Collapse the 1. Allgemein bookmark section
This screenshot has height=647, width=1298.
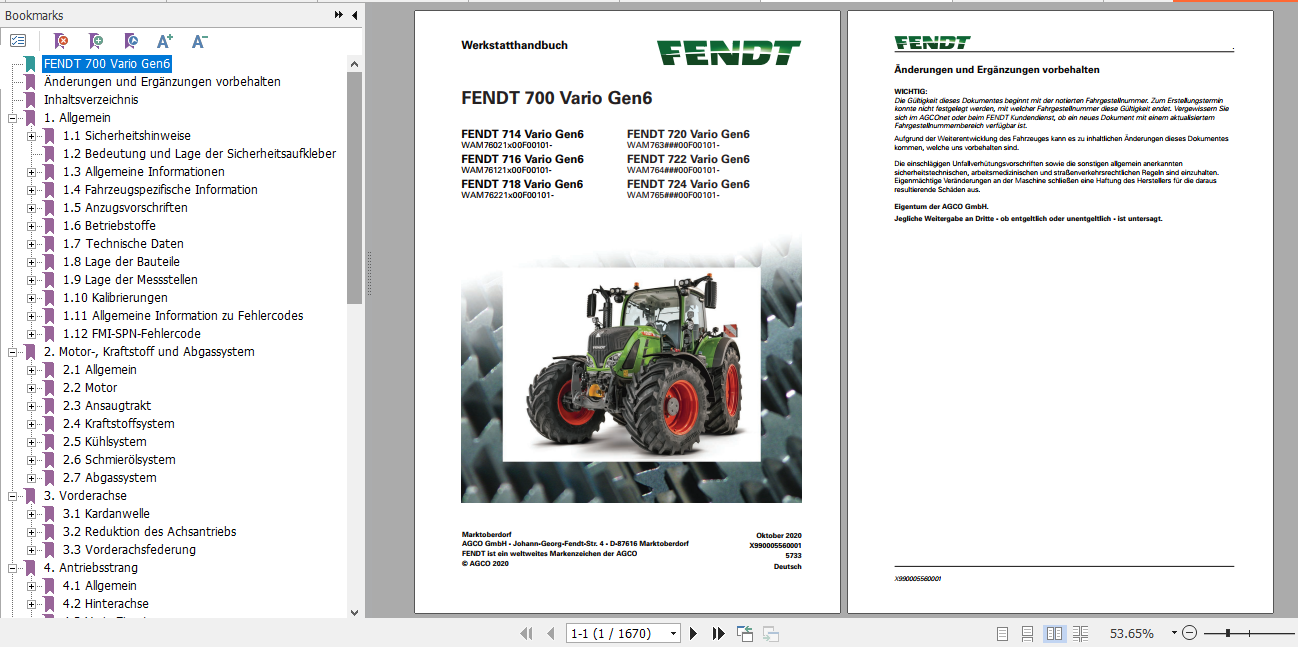pyautogui.click(x=13, y=118)
